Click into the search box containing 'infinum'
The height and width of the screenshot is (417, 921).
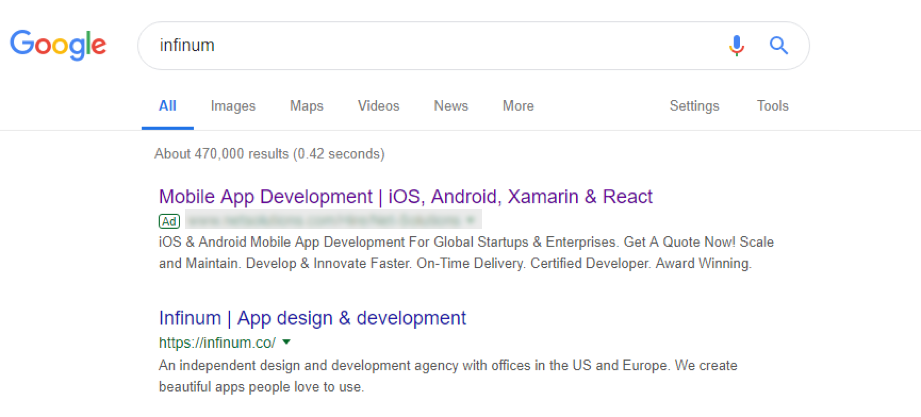click(x=430, y=46)
